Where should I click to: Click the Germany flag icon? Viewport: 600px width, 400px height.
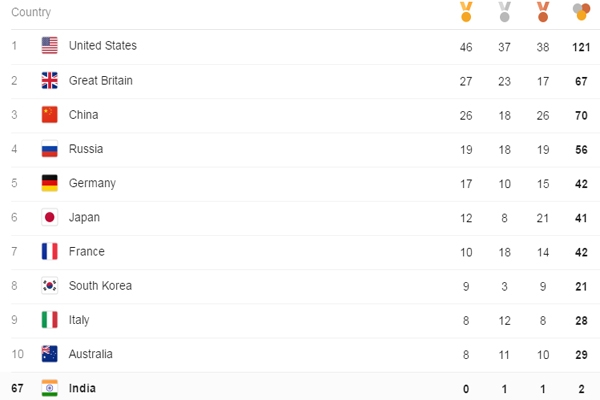[49, 183]
